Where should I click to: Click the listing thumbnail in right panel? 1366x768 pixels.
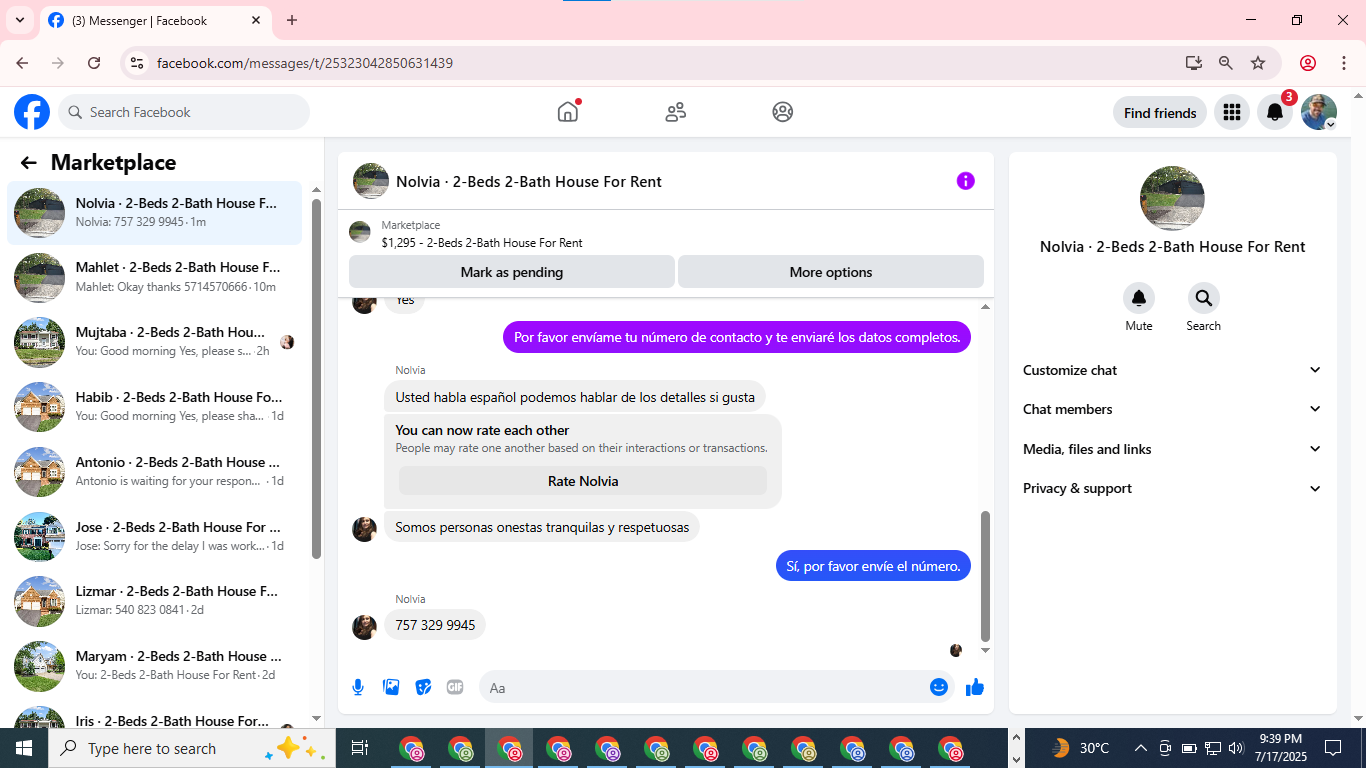1172,198
